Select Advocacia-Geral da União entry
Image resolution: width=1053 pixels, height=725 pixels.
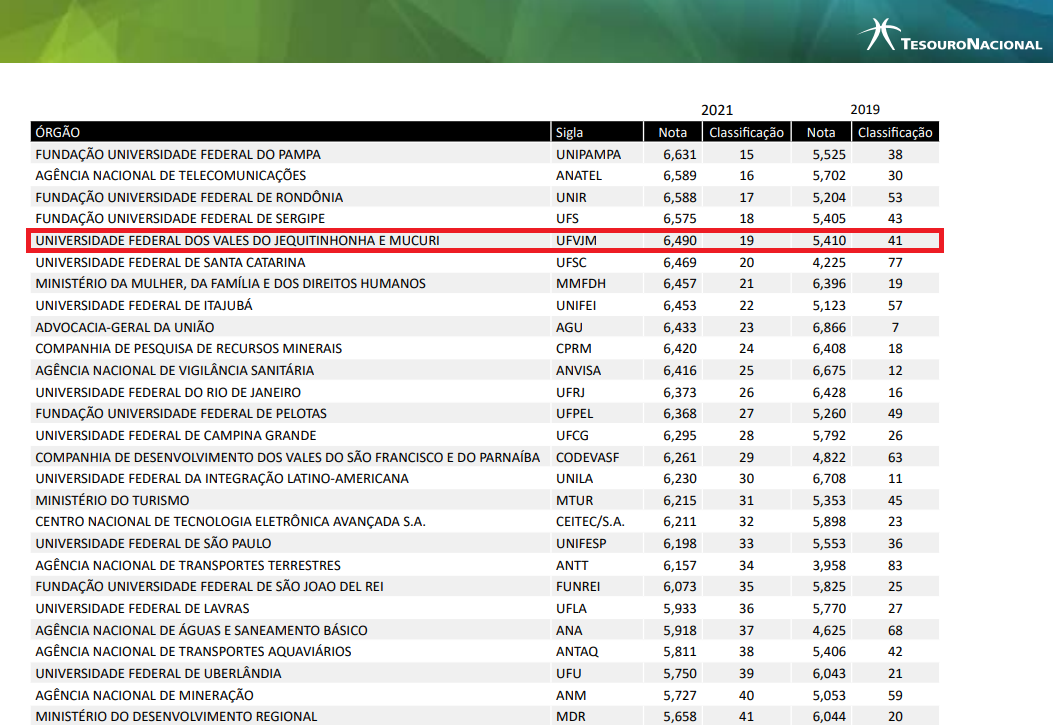[124, 327]
